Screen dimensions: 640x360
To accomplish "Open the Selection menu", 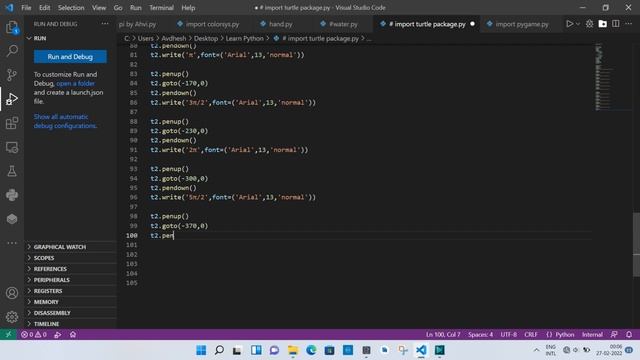I will tap(71, 8).
